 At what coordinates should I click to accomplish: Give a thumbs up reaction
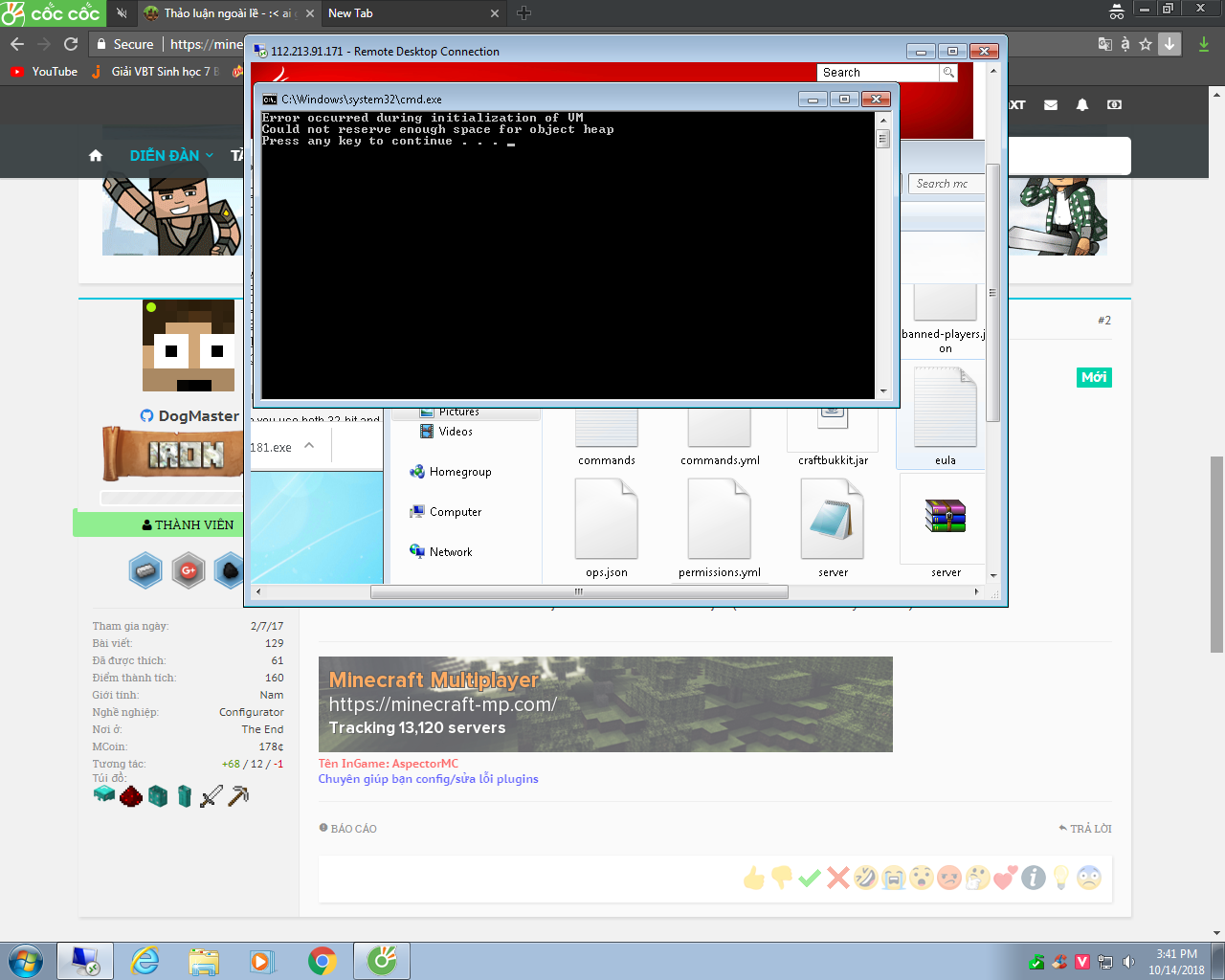coord(754,878)
